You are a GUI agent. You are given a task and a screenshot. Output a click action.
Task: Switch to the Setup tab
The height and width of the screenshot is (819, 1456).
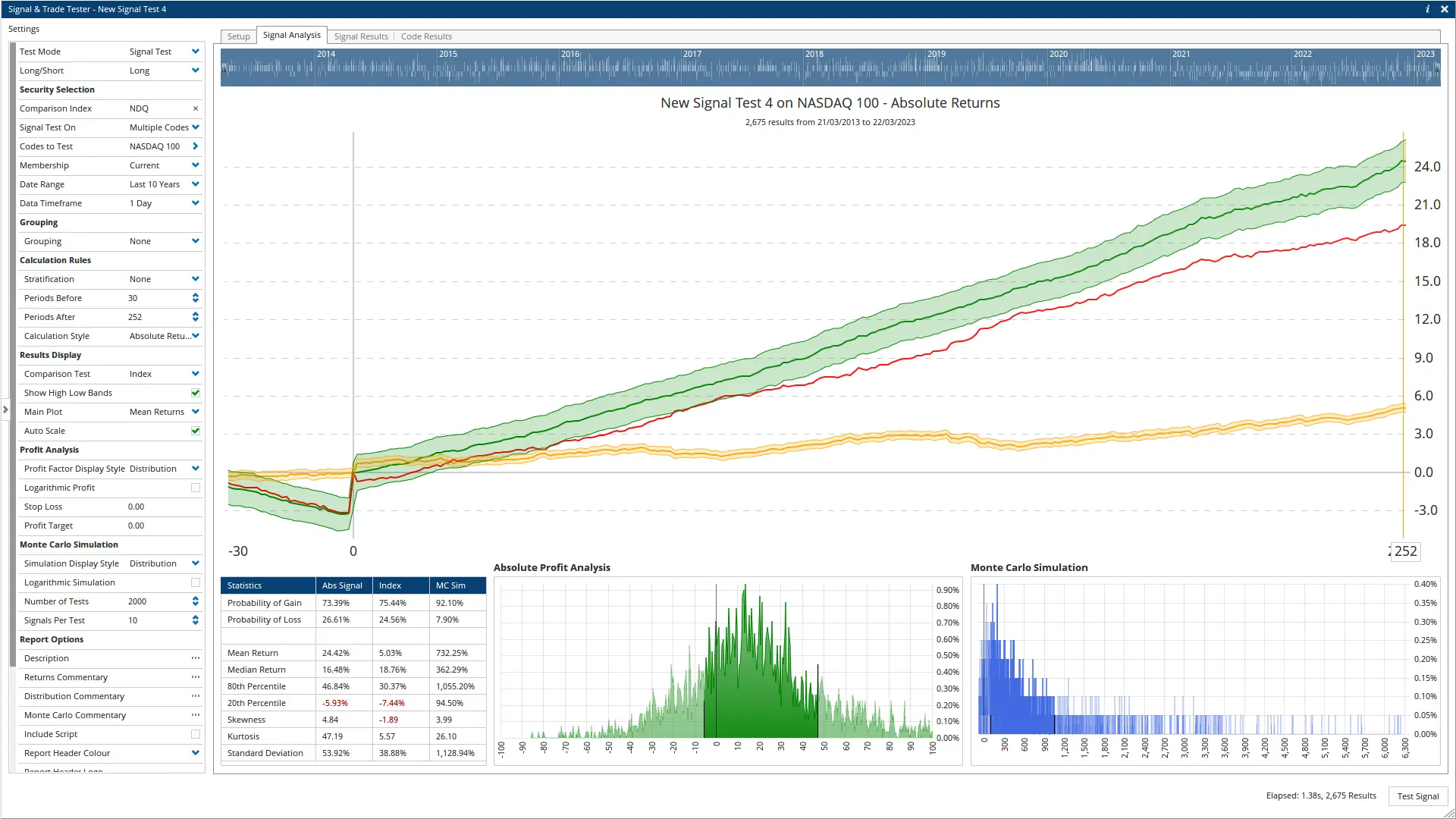(x=238, y=36)
